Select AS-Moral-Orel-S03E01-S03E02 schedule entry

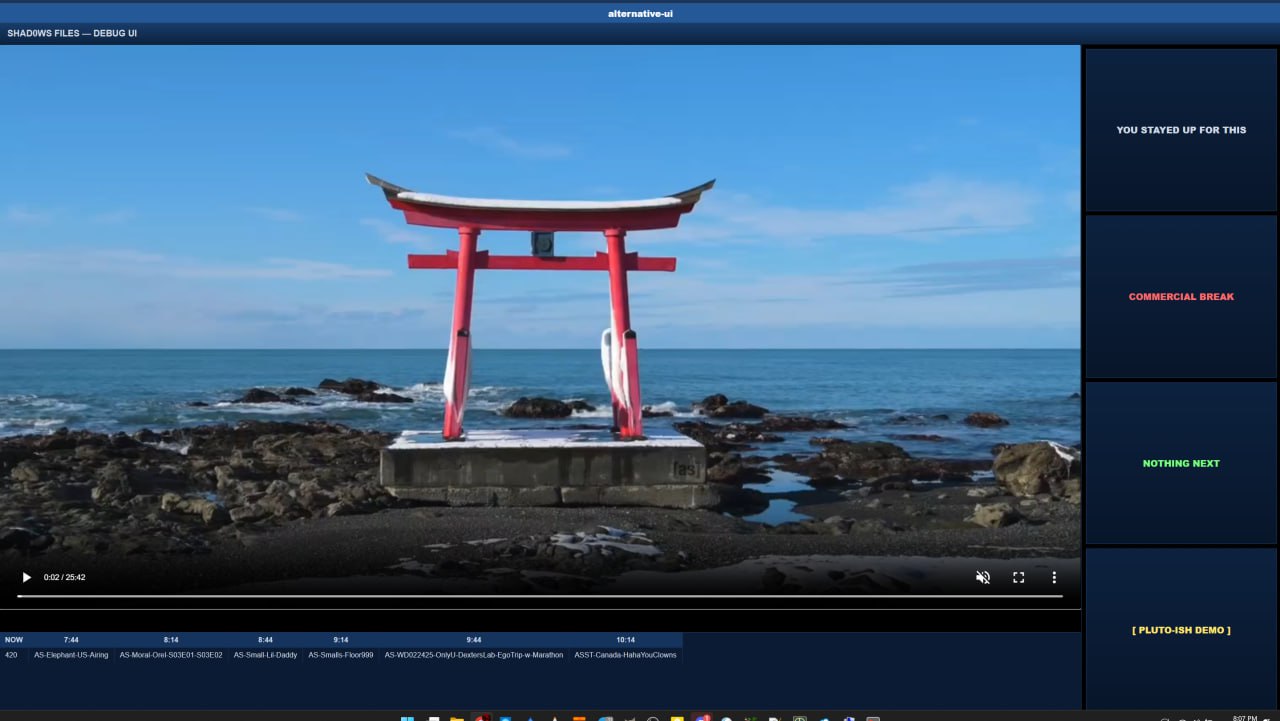pos(171,655)
